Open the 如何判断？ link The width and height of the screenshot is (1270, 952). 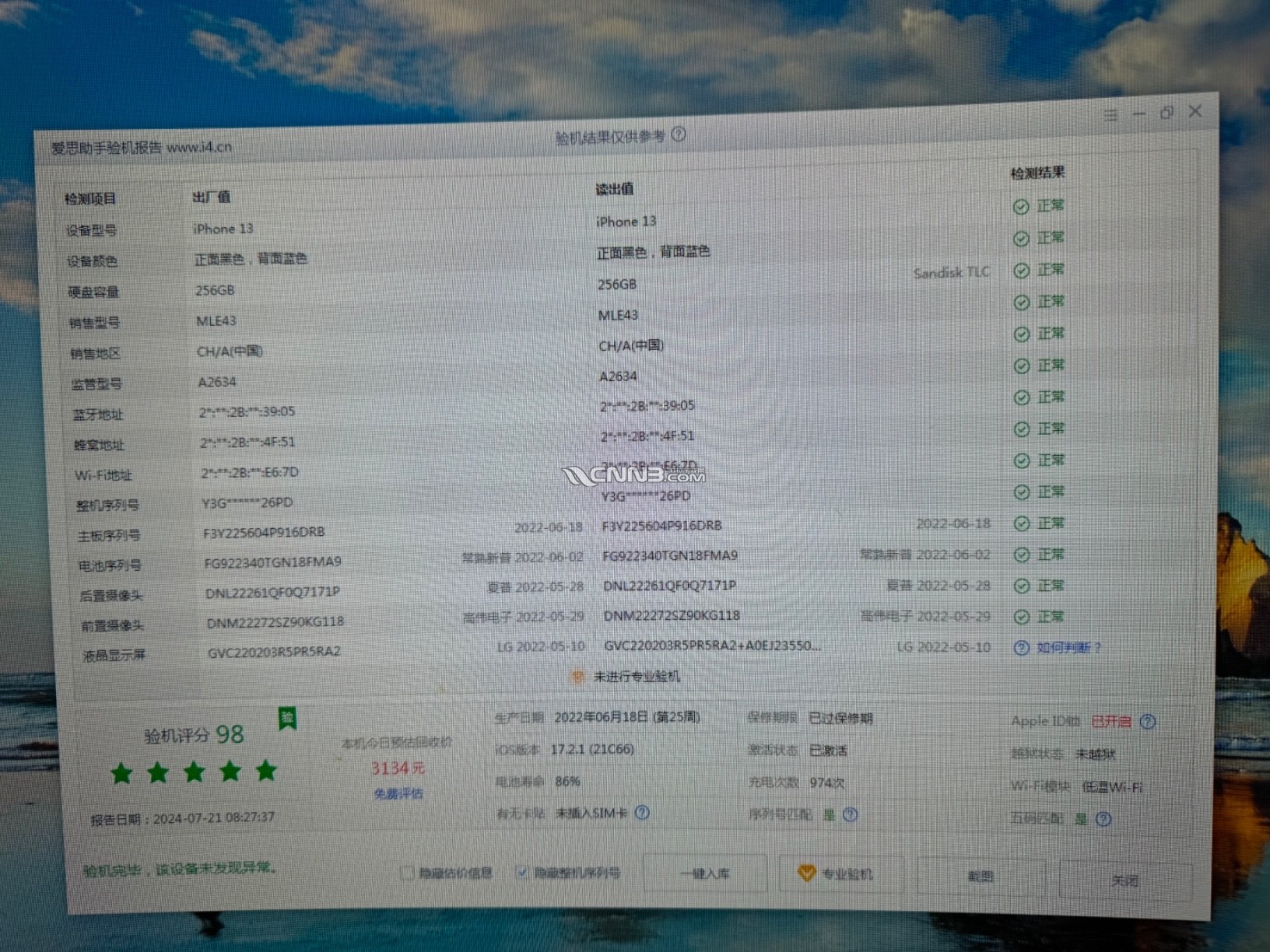tap(1068, 648)
